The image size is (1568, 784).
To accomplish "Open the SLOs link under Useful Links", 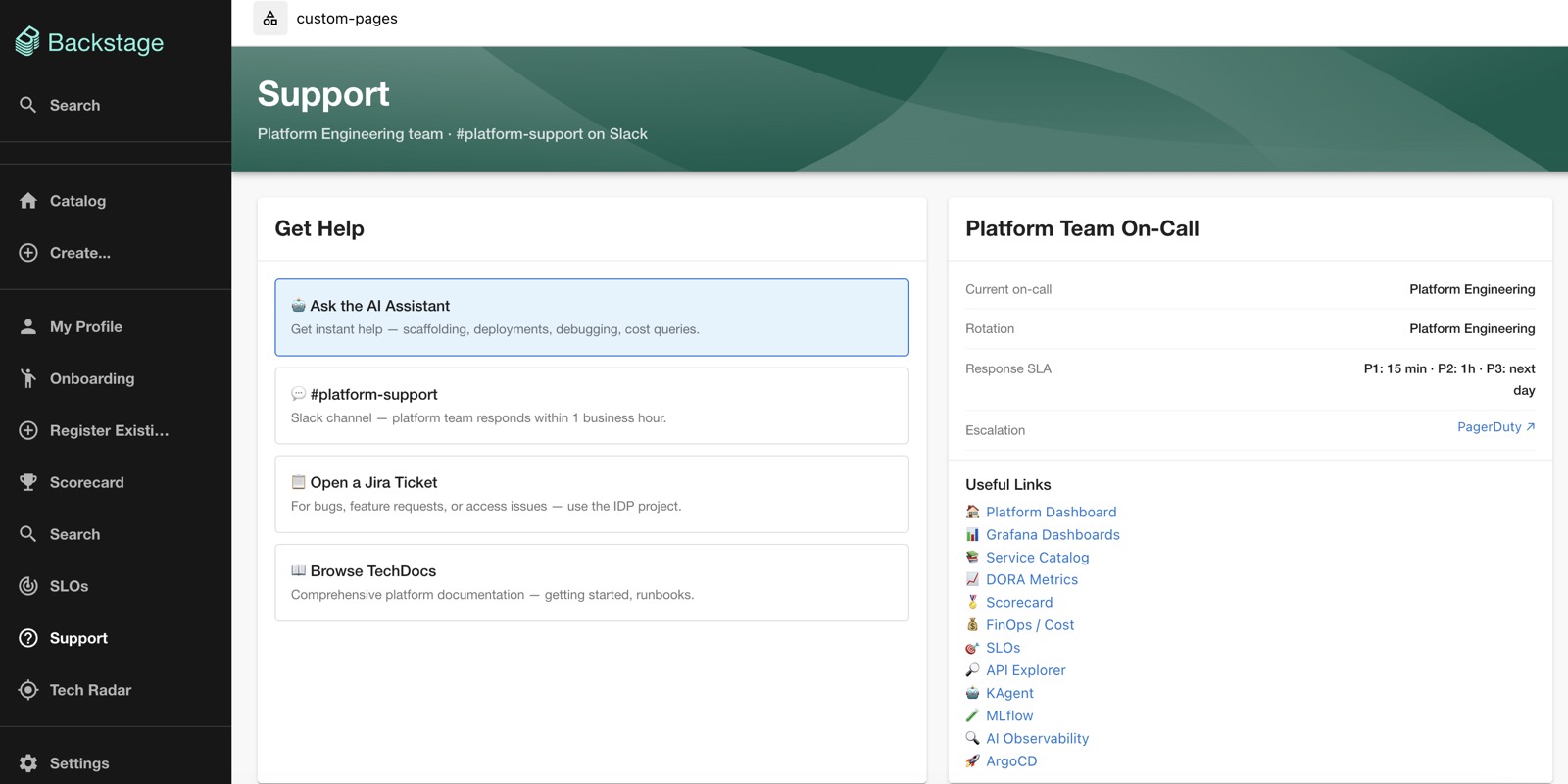I will (1003, 647).
